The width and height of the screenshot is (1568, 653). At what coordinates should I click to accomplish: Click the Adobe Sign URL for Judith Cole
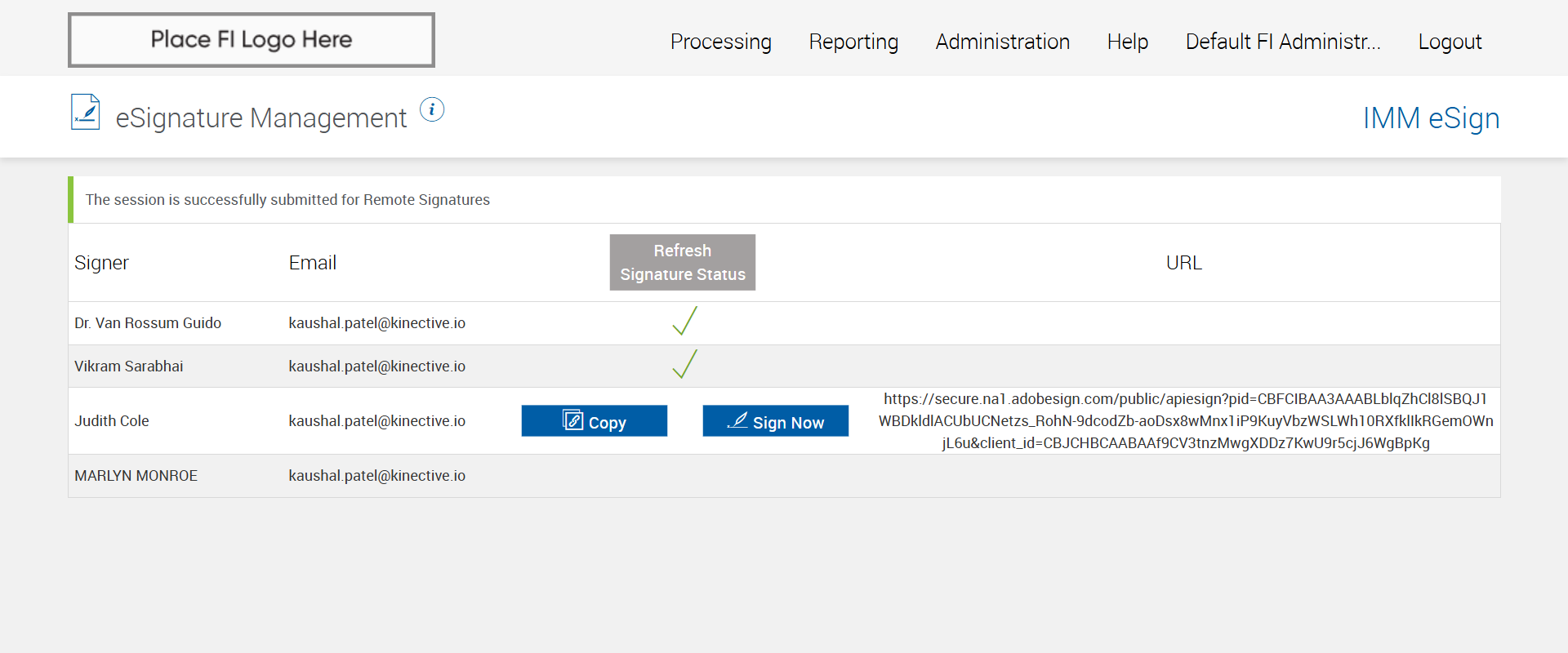click(1185, 421)
